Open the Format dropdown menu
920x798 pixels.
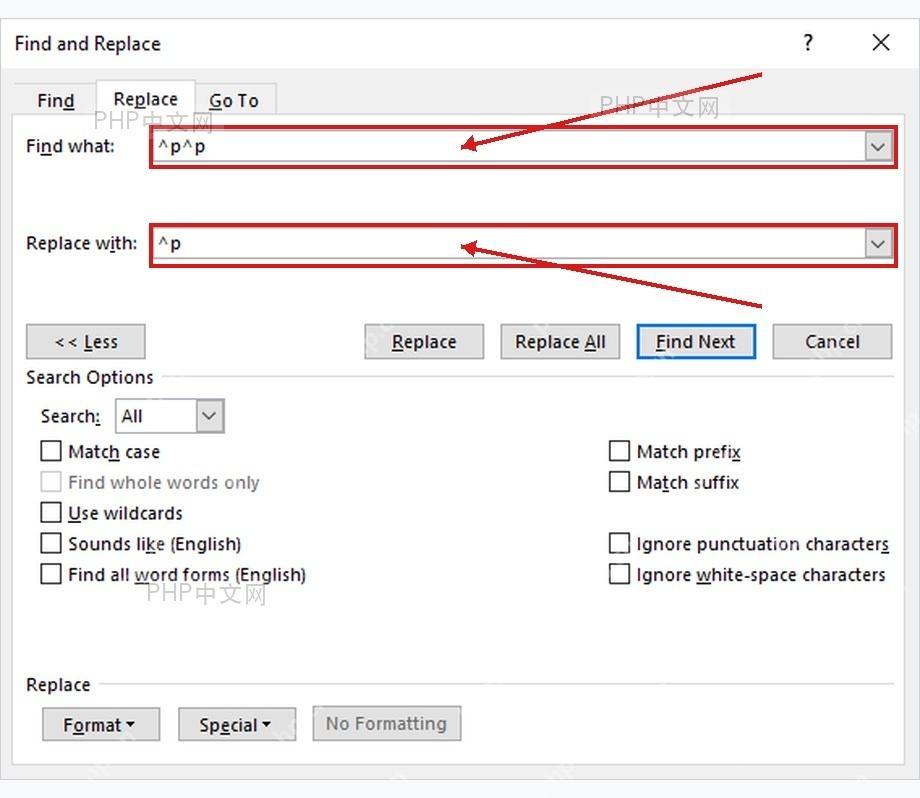[101, 724]
